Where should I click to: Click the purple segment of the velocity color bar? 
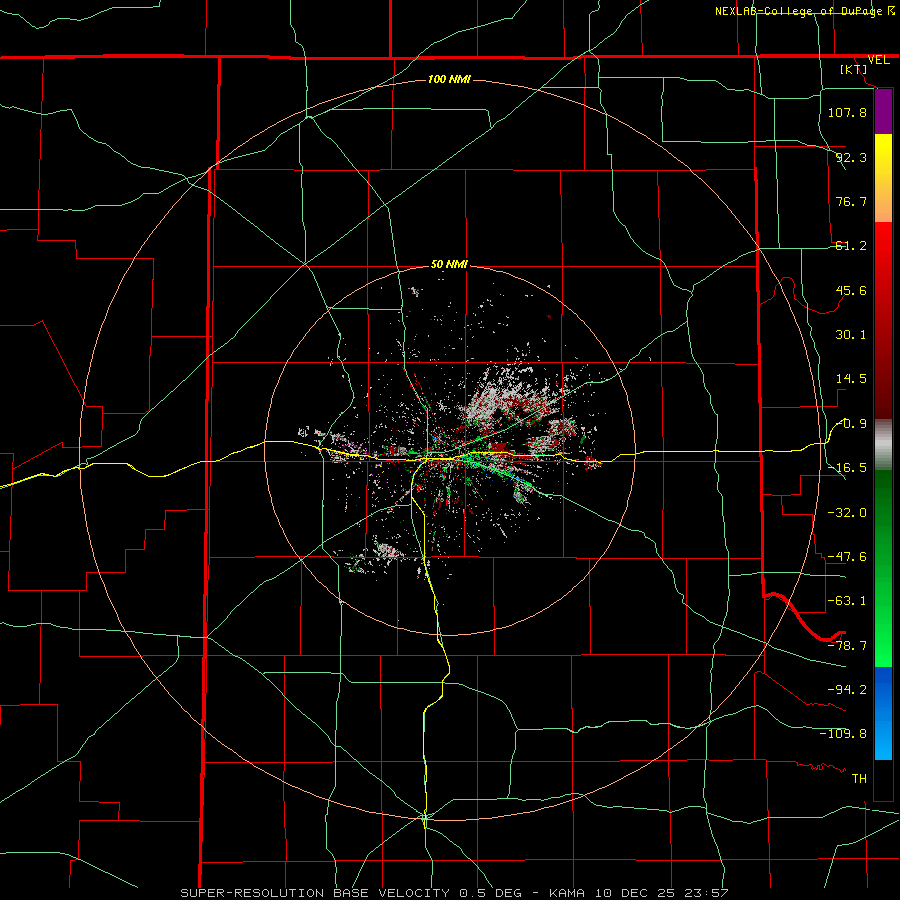point(883,111)
